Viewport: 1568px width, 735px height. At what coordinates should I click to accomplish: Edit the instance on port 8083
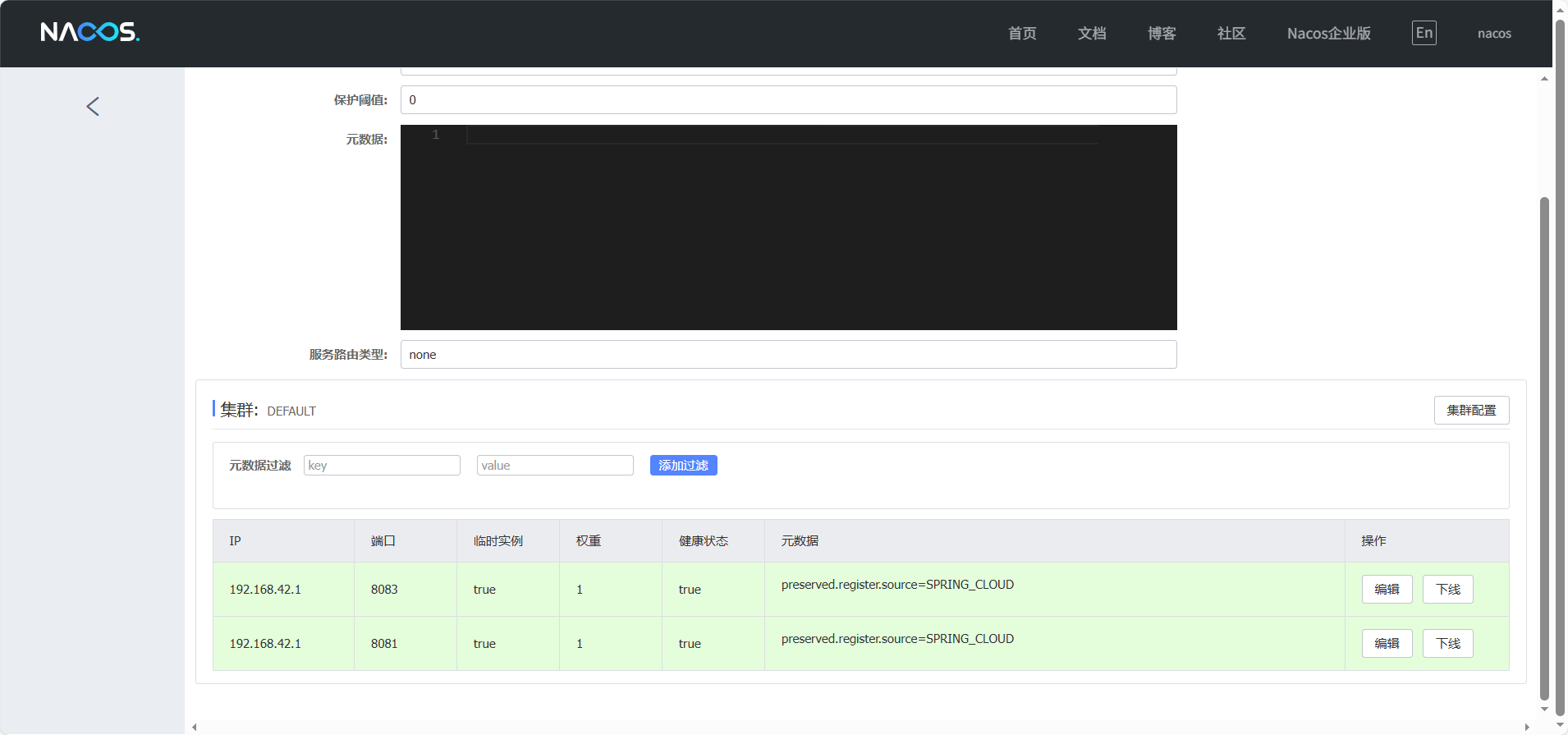(x=1387, y=590)
